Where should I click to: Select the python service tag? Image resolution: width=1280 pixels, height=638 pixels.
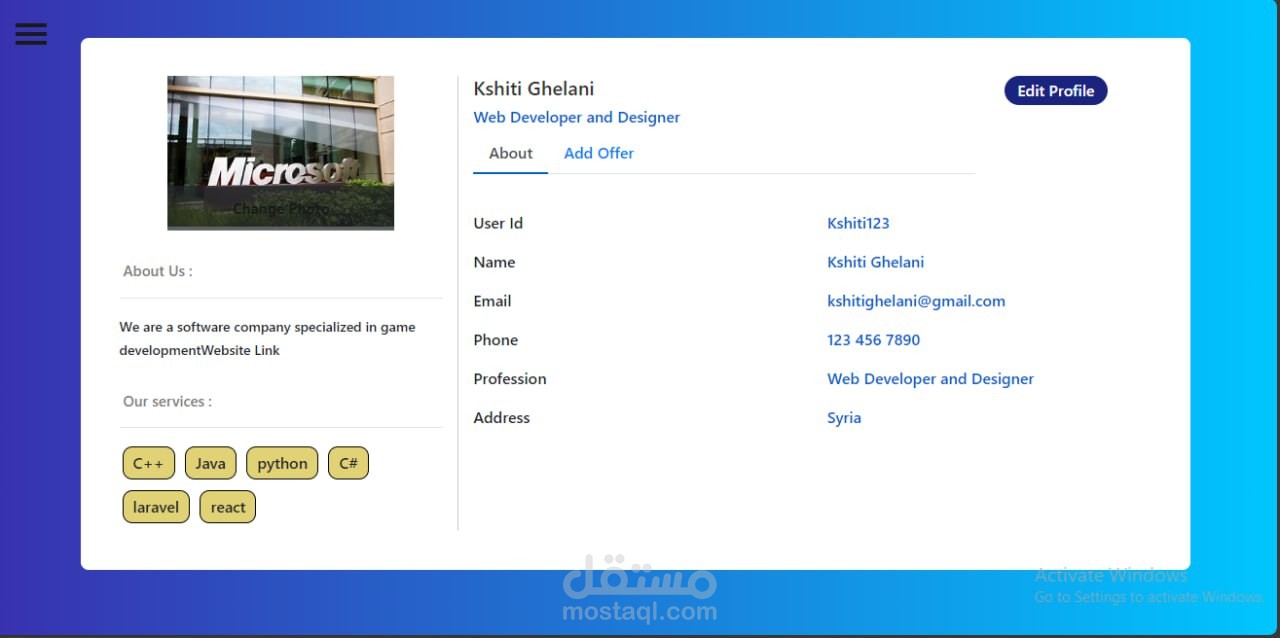pyautogui.click(x=282, y=463)
